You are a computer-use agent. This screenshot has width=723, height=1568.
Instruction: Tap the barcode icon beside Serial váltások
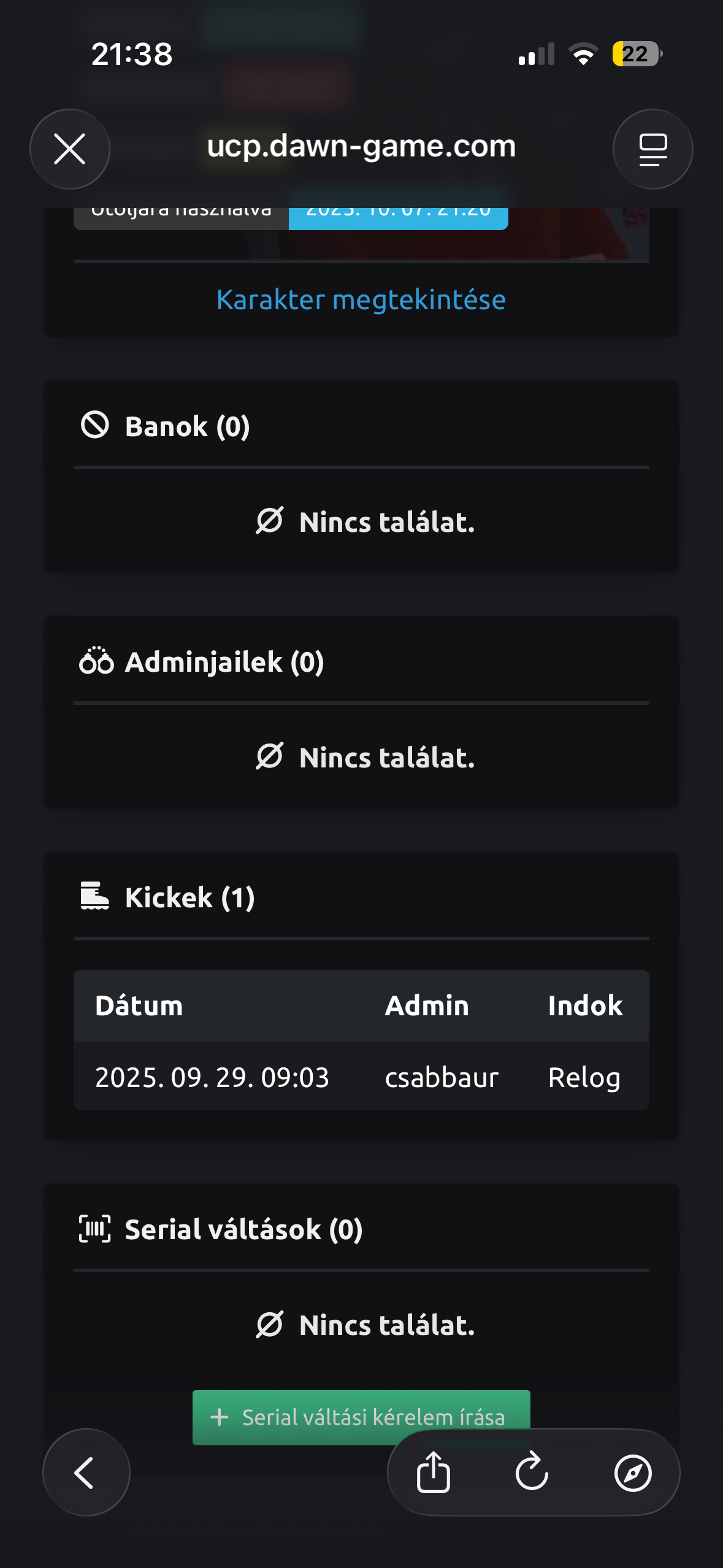point(95,1229)
